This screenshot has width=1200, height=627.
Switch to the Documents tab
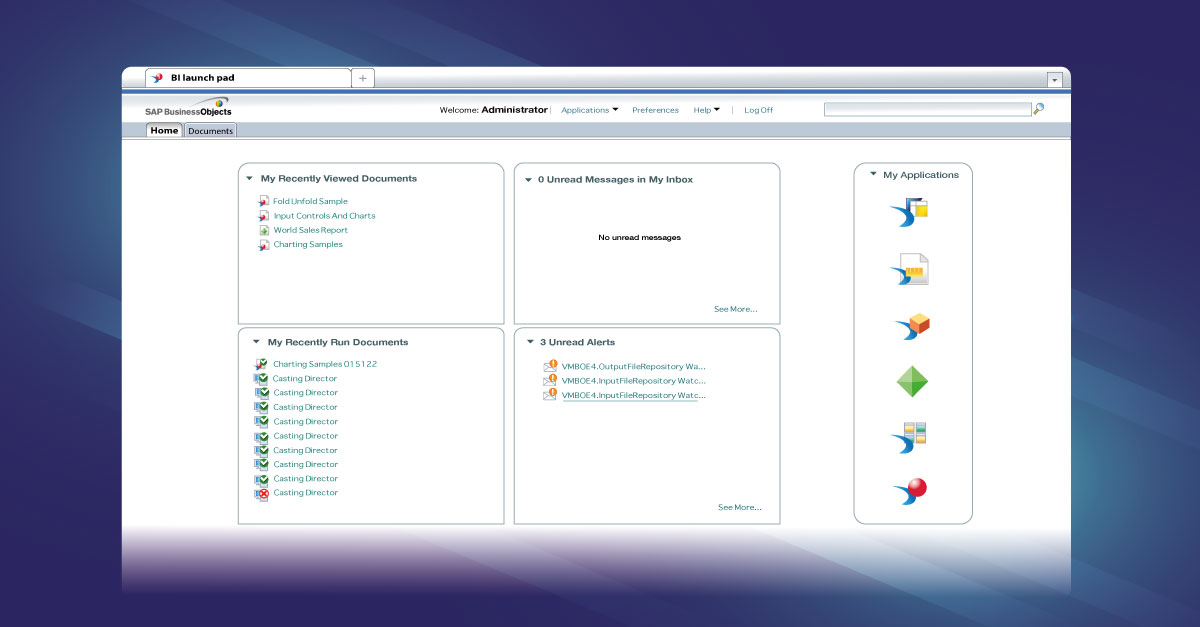pyautogui.click(x=211, y=131)
